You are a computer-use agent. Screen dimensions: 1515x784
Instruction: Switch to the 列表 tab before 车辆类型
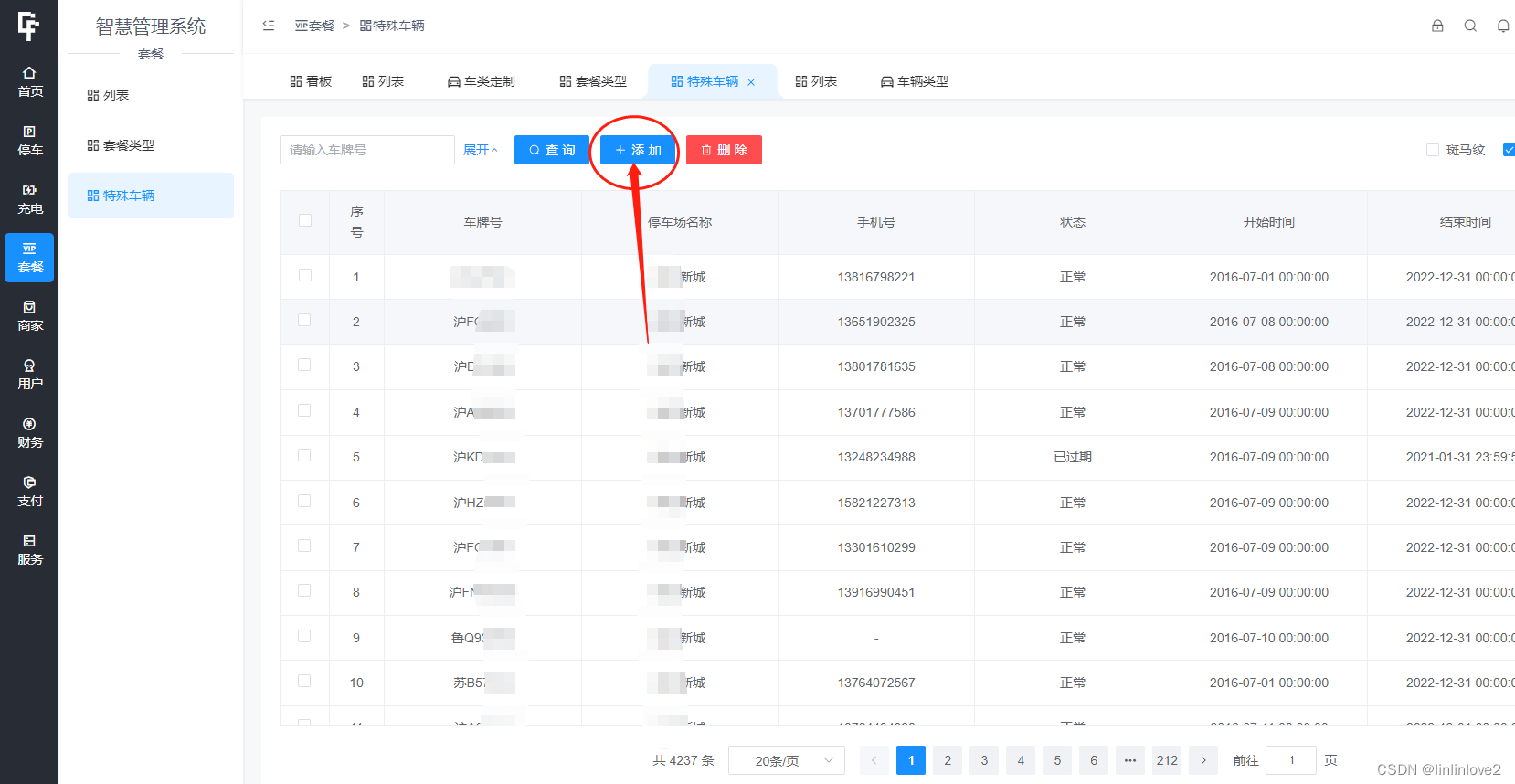click(816, 81)
